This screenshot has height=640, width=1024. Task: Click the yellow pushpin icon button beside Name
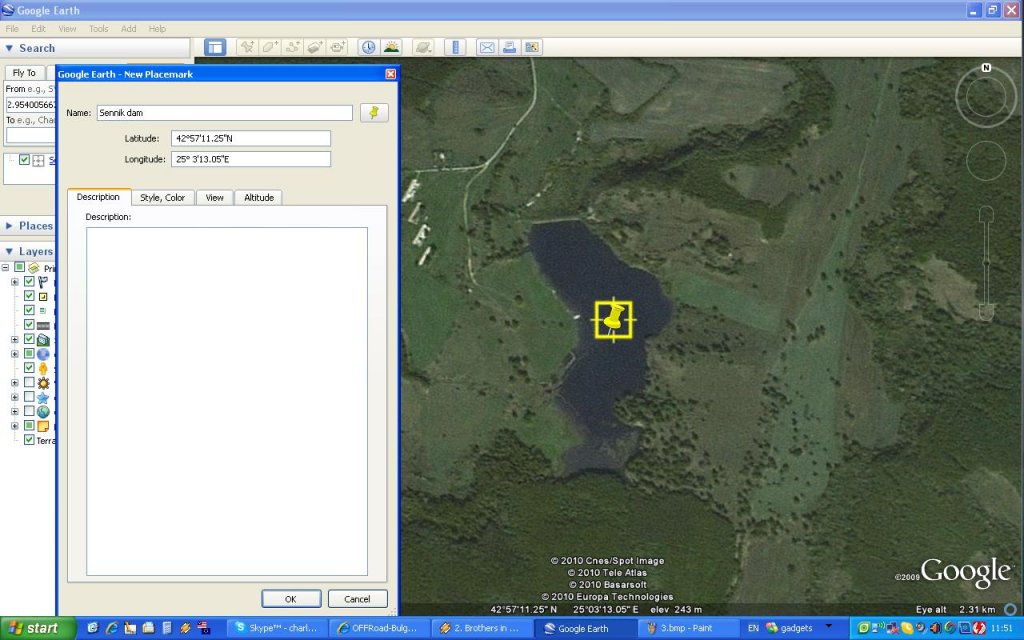[374, 113]
